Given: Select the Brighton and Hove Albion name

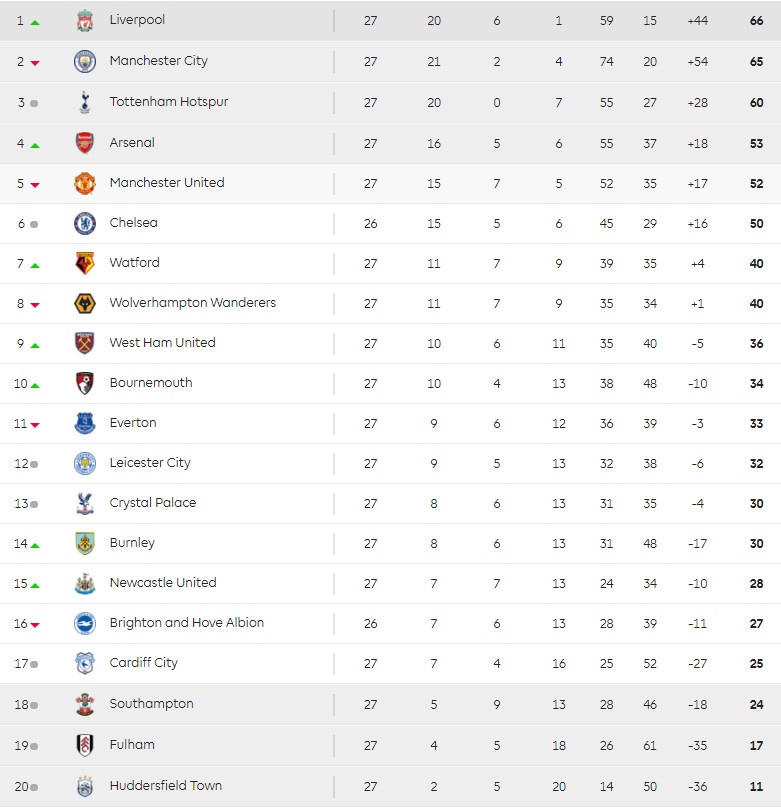Looking at the screenshot, I should tap(187, 623).
